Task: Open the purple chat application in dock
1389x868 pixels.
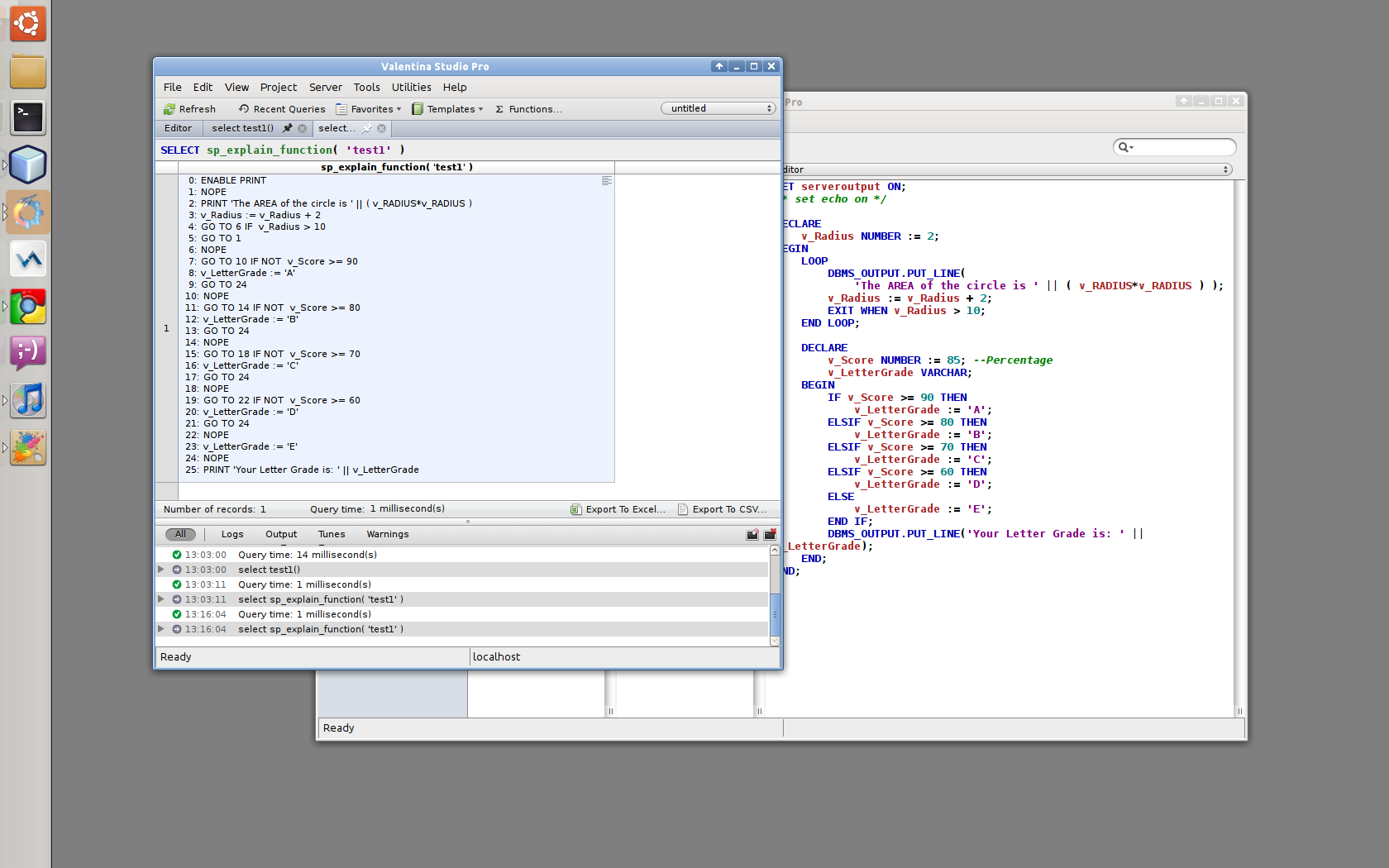Action: (28, 354)
